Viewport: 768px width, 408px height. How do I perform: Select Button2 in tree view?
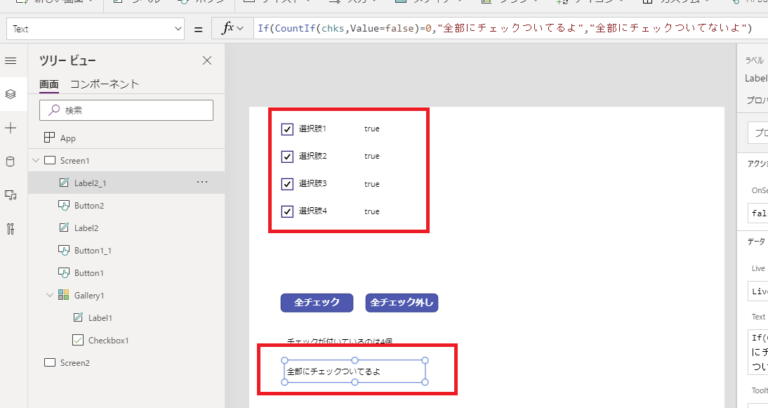point(126,205)
